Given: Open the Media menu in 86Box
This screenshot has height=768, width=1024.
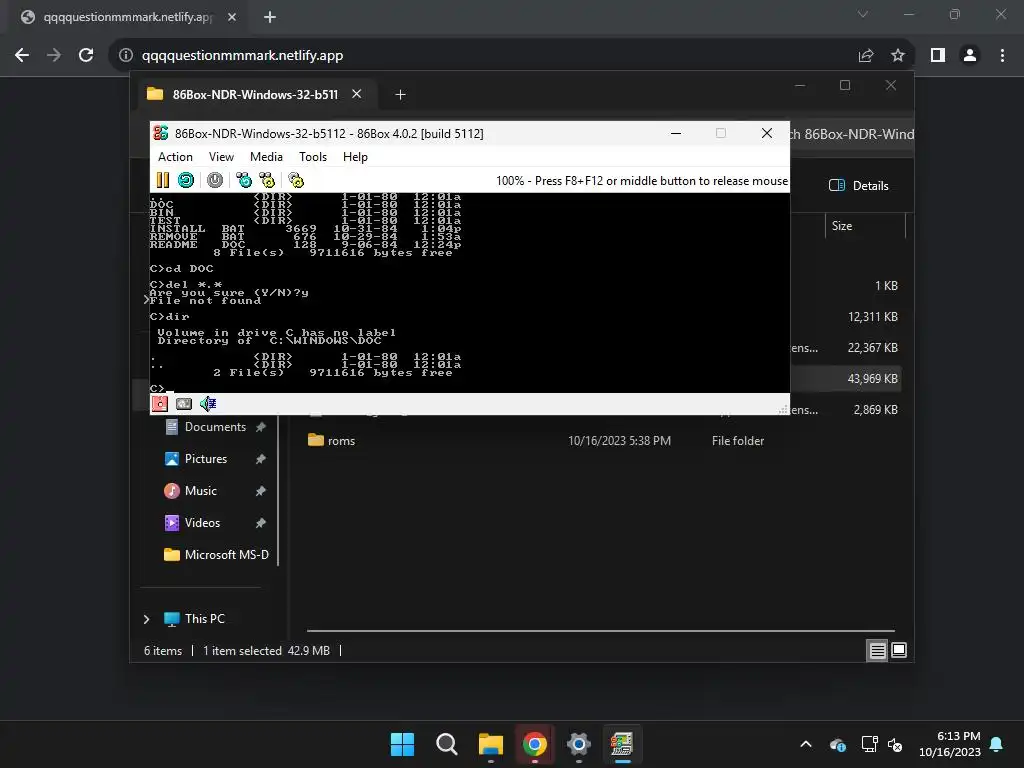Looking at the screenshot, I should tap(266, 157).
